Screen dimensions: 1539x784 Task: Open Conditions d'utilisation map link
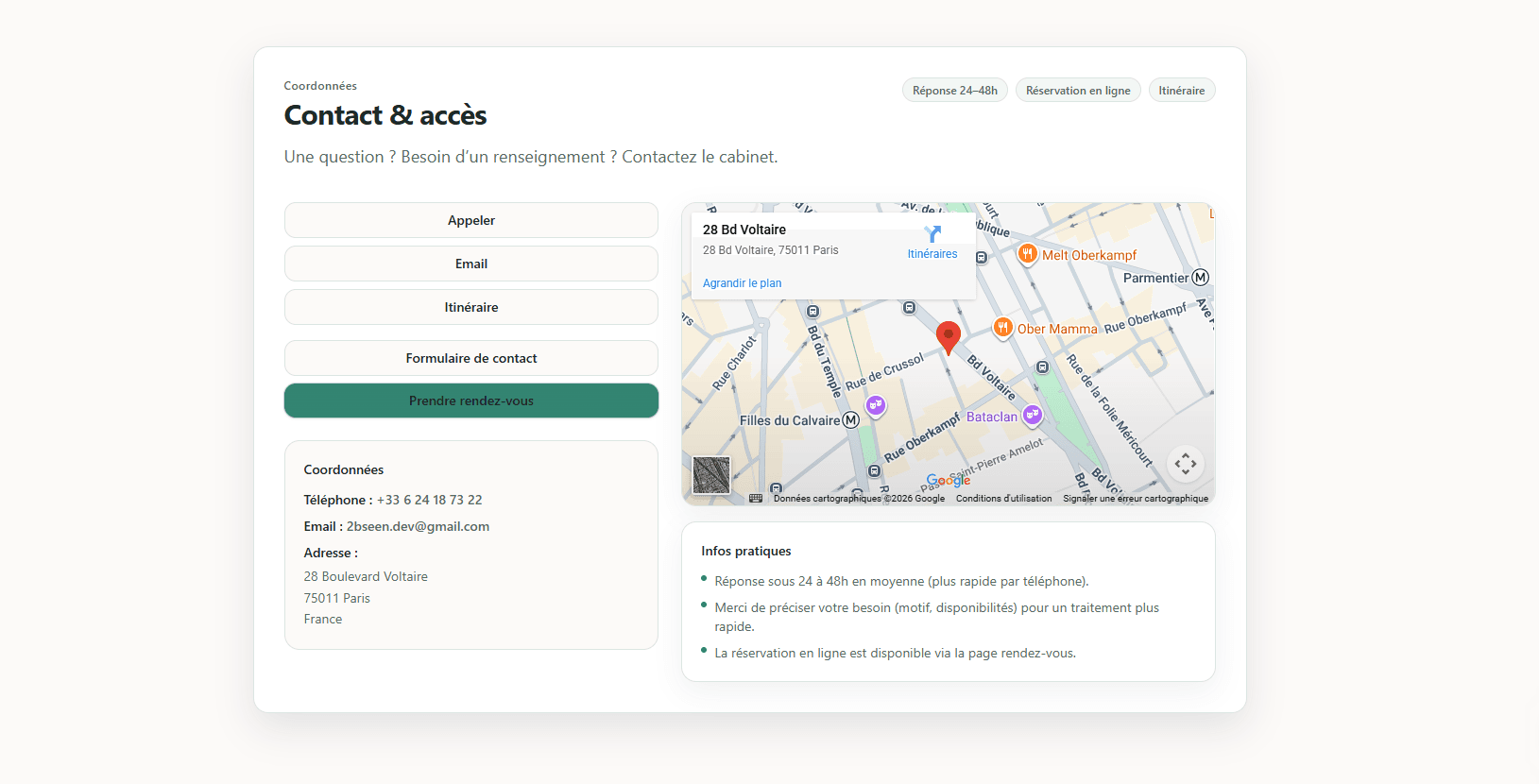pos(1003,499)
